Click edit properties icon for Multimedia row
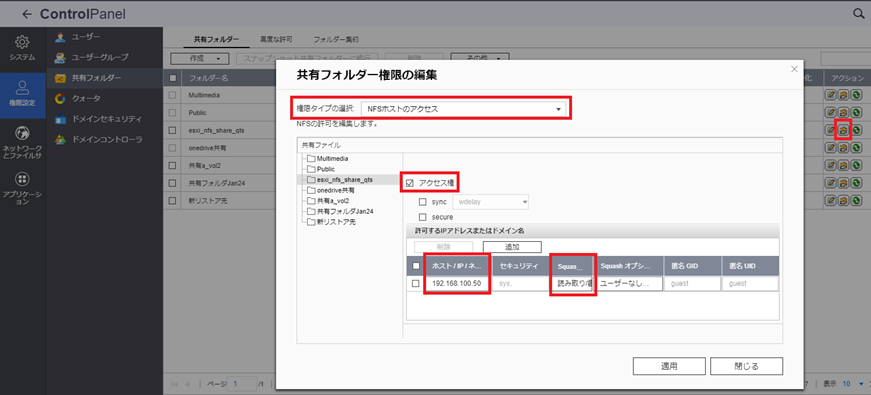Image resolution: width=871 pixels, height=395 pixels. pyautogui.click(x=830, y=95)
